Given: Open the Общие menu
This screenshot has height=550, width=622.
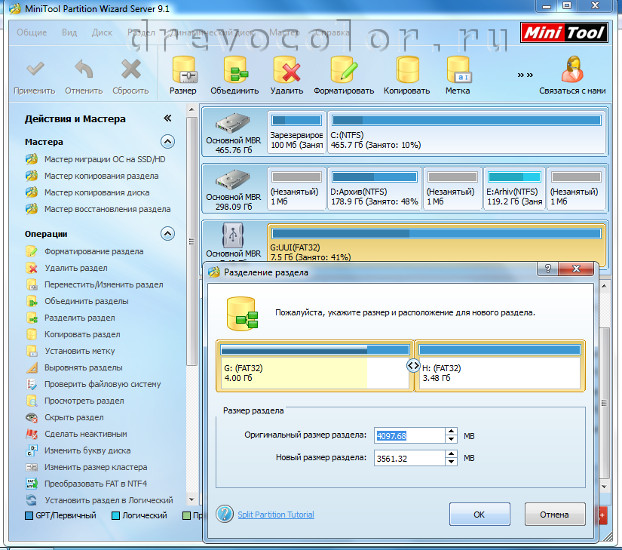Looking at the screenshot, I should 32,33.
